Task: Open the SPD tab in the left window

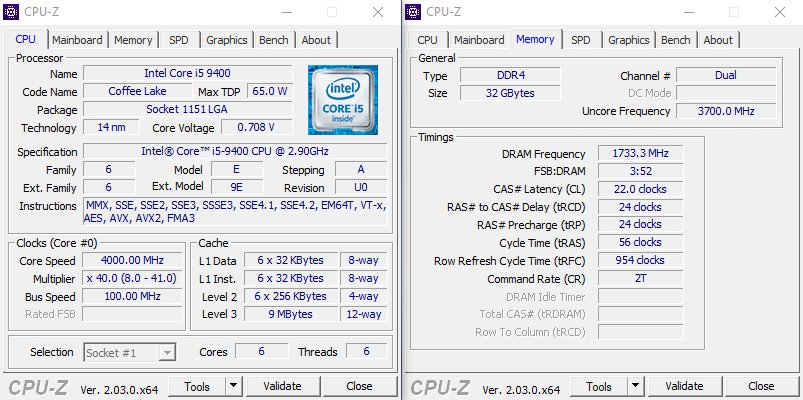Action: coord(179,40)
